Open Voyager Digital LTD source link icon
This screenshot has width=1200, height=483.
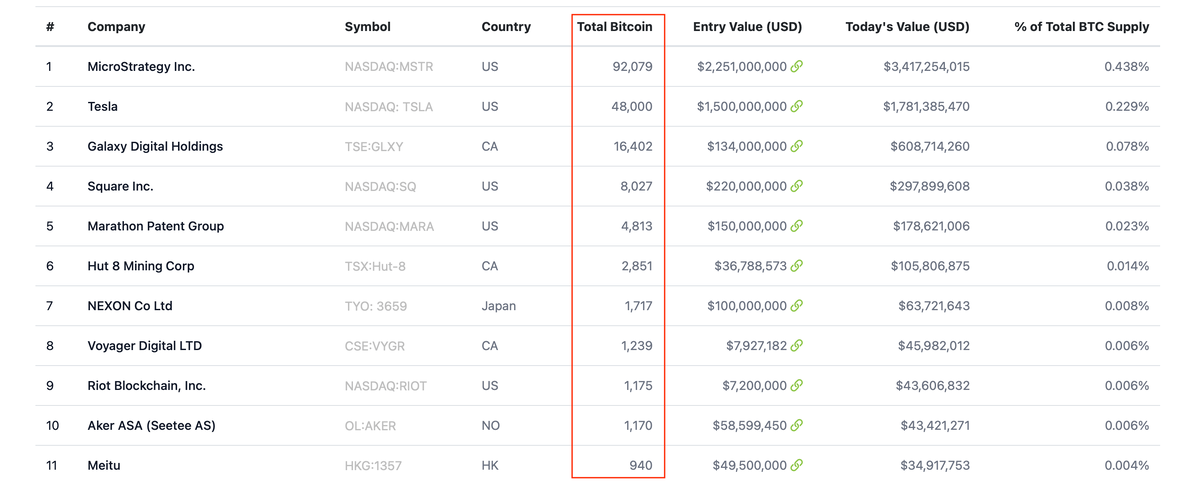point(797,346)
